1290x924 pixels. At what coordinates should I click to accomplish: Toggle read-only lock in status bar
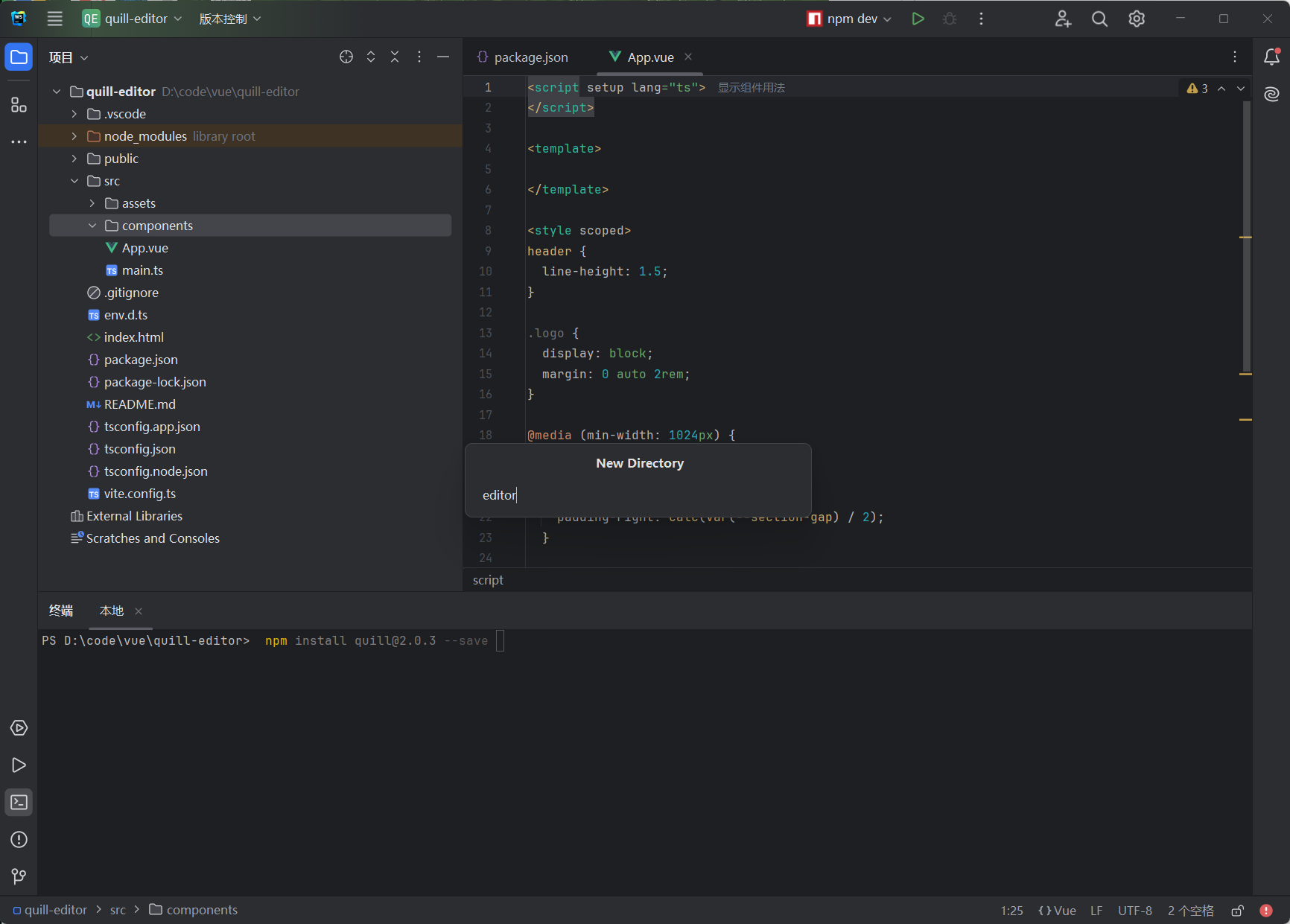pyautogui.click(x=1237, y=911)
